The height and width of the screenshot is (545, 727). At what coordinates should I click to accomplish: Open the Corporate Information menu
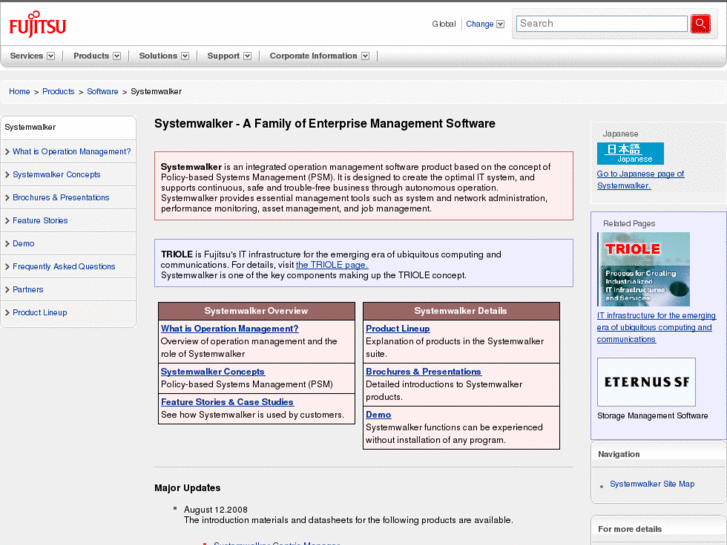tap(313, 56)
